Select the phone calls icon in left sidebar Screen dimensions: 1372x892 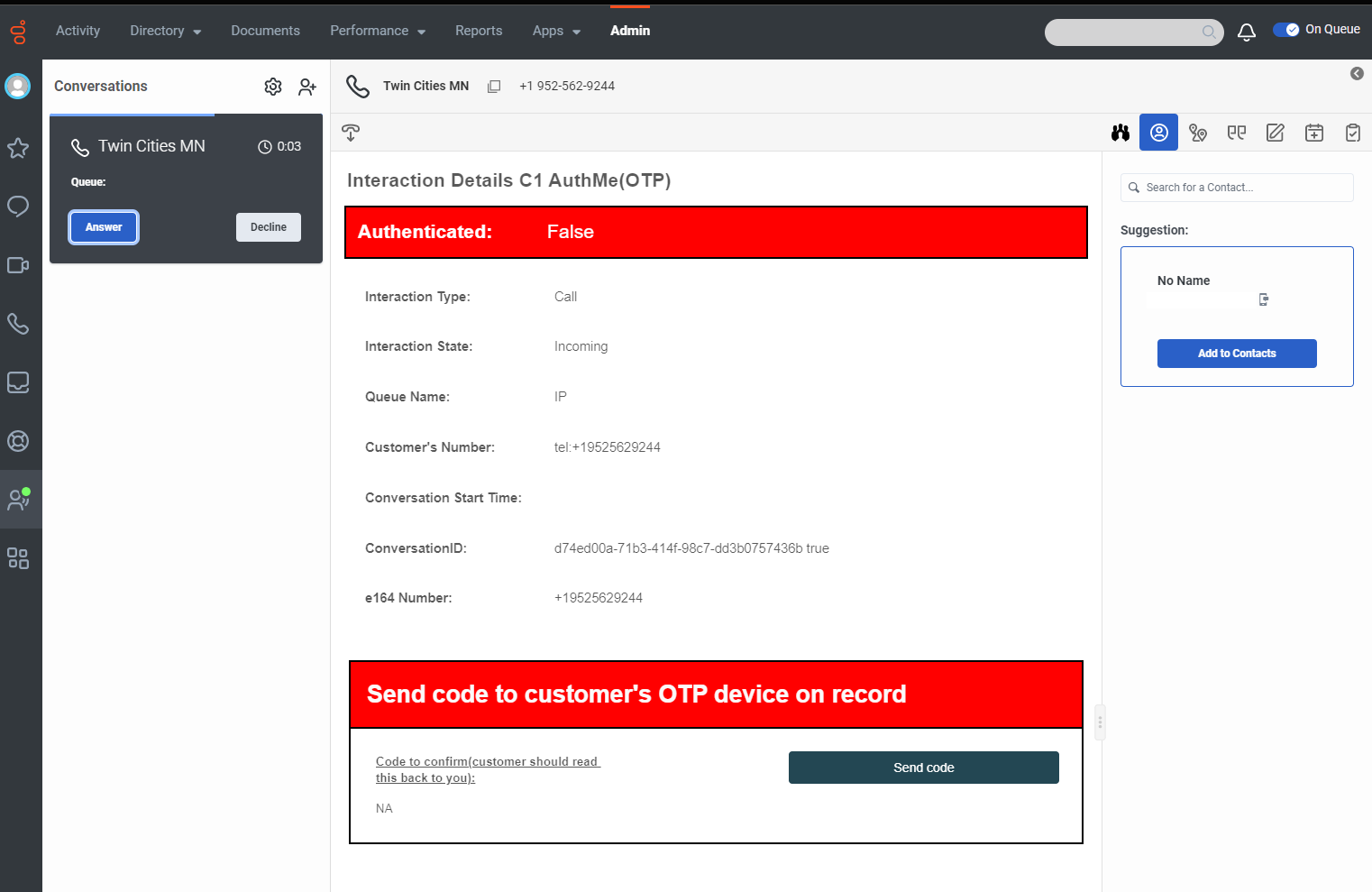point(19,324)
